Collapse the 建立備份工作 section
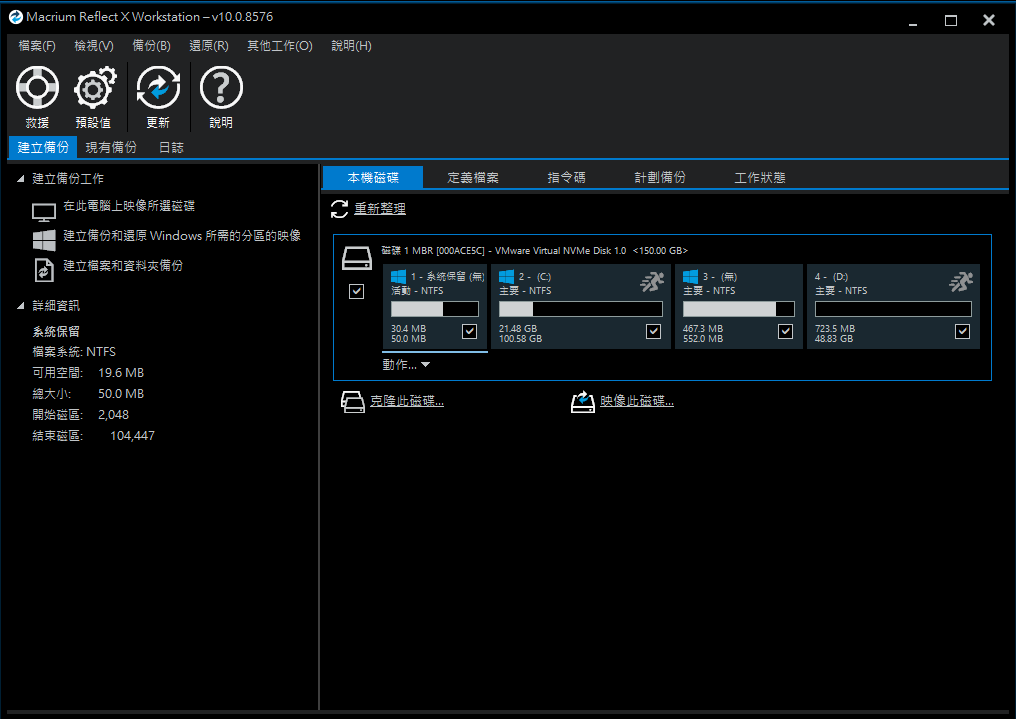The height and width of the screenshot is (719, 1016). tap(20, 178)
